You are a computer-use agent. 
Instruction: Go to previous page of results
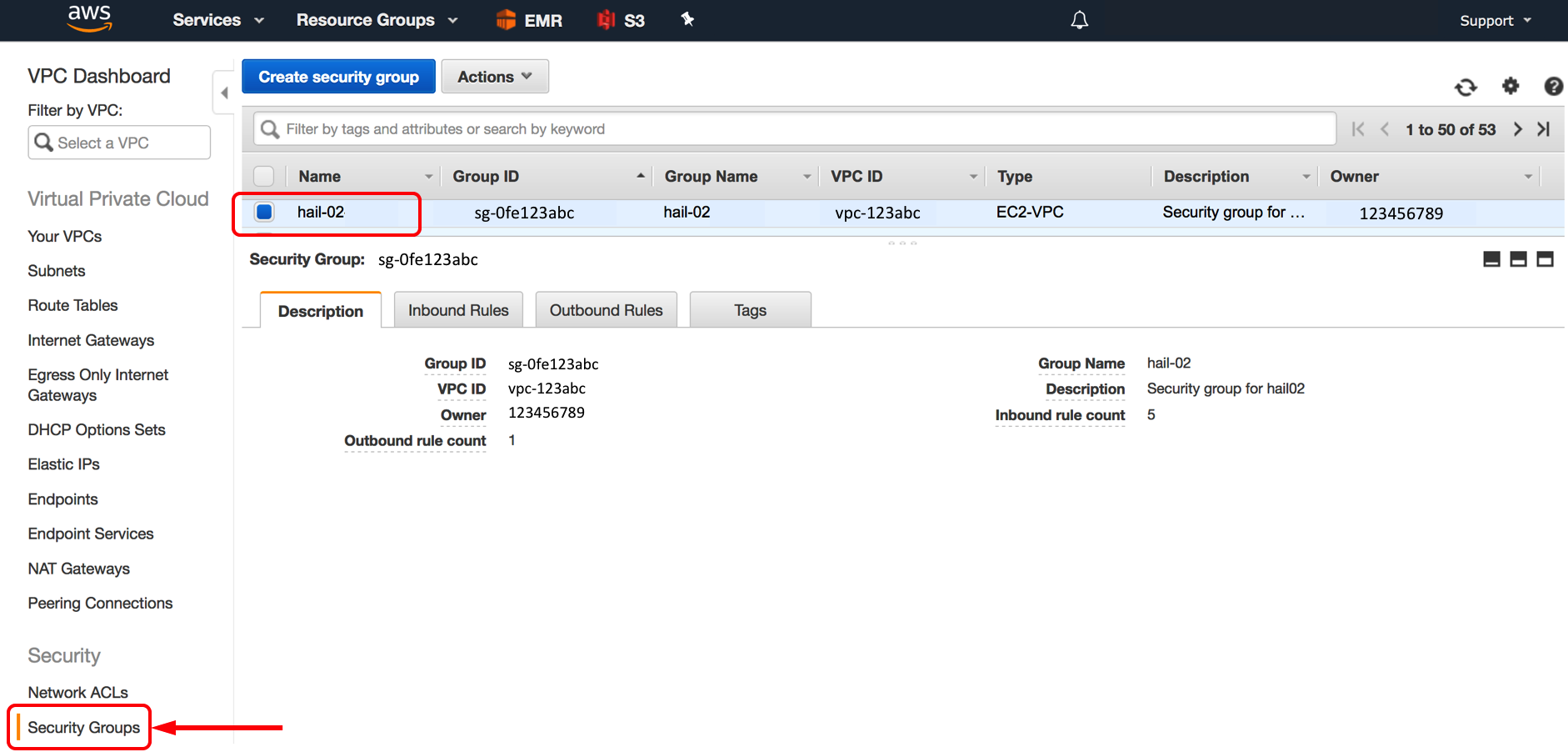click(1385, 129)
